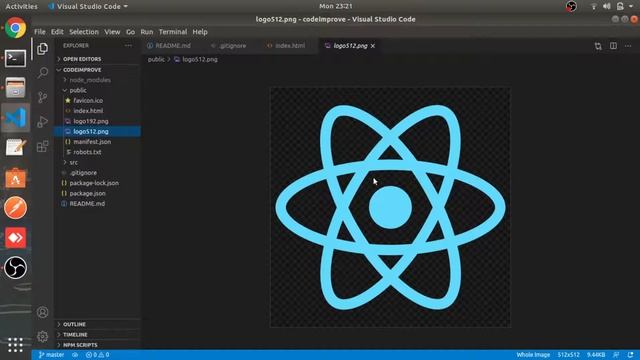Click the Whole Image zoom setting

click(x=533, y=355)
